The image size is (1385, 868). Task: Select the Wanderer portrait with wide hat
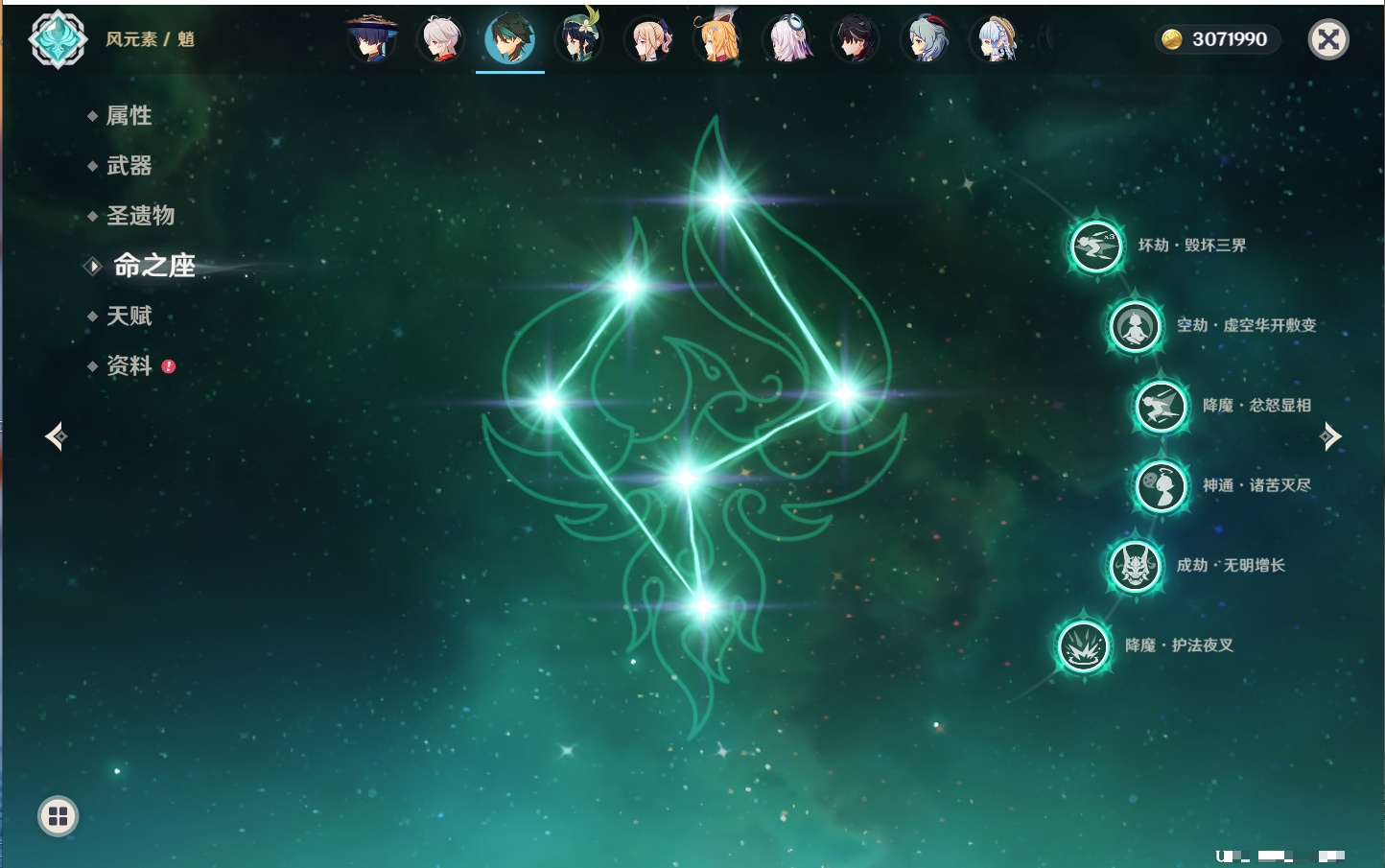click(371, 39)
